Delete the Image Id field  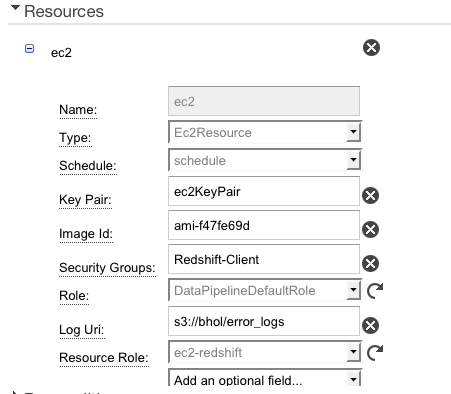click(370, 229)
